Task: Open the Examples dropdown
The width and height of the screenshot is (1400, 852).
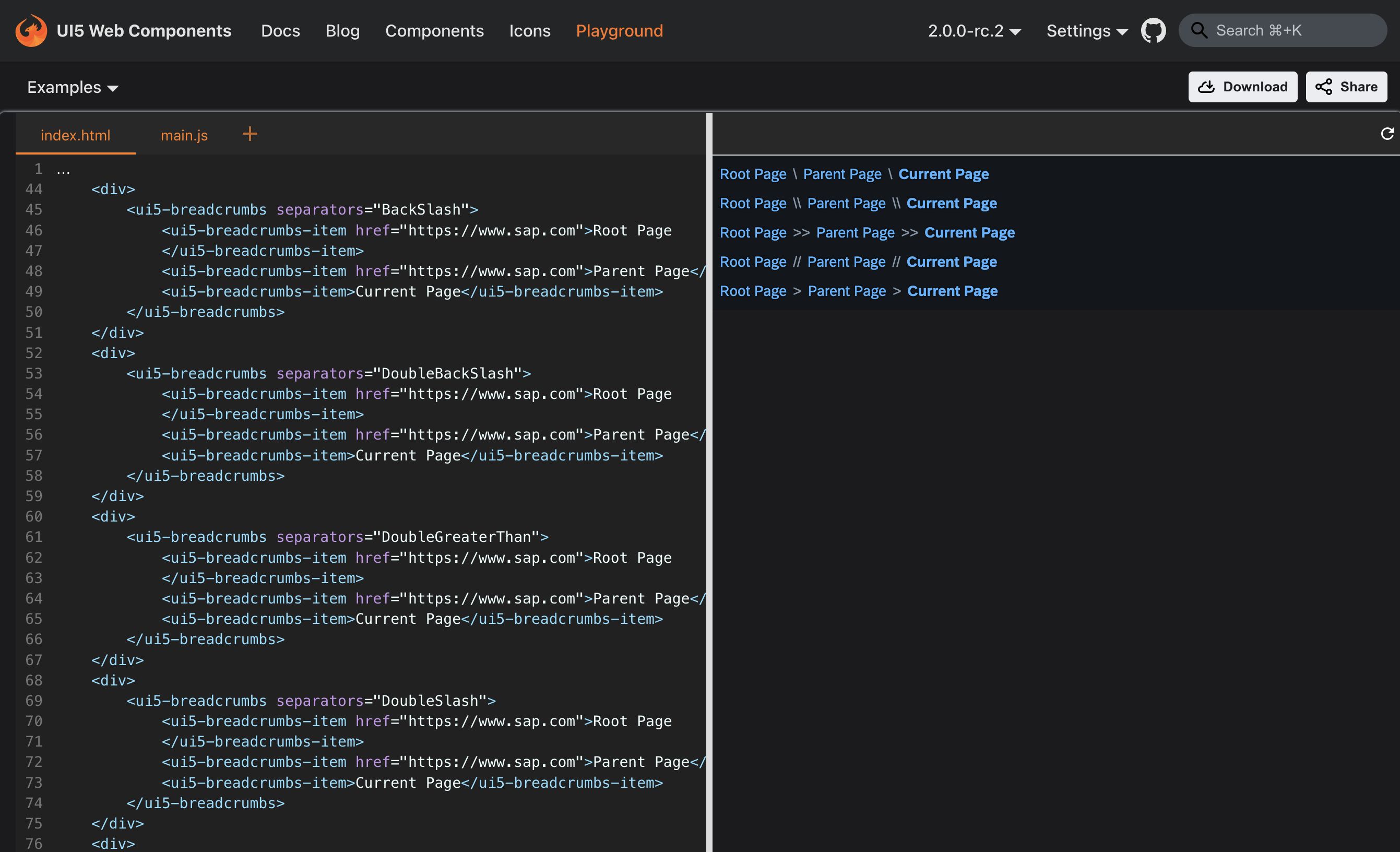Action: pos(72,86)
